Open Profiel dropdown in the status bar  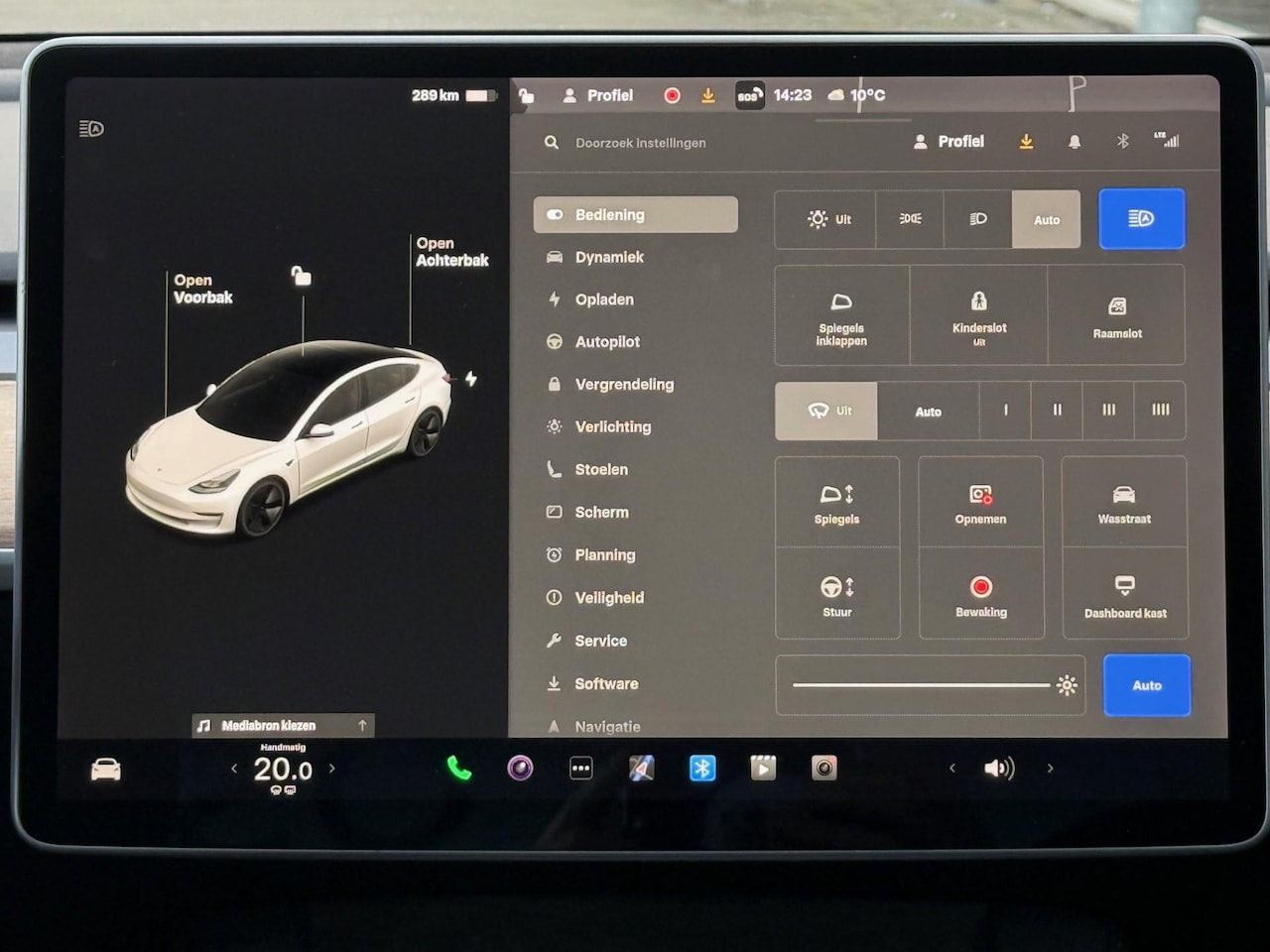pos(598,95)
